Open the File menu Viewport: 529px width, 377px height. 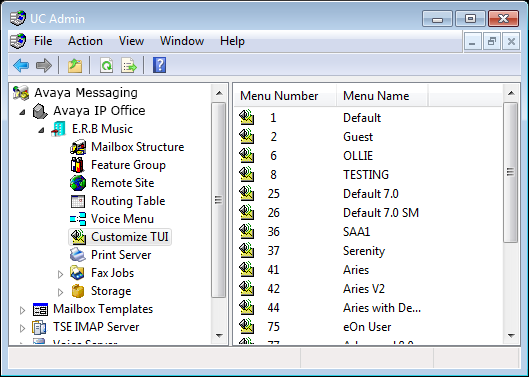pyautogui.click(x=43, y=41)
